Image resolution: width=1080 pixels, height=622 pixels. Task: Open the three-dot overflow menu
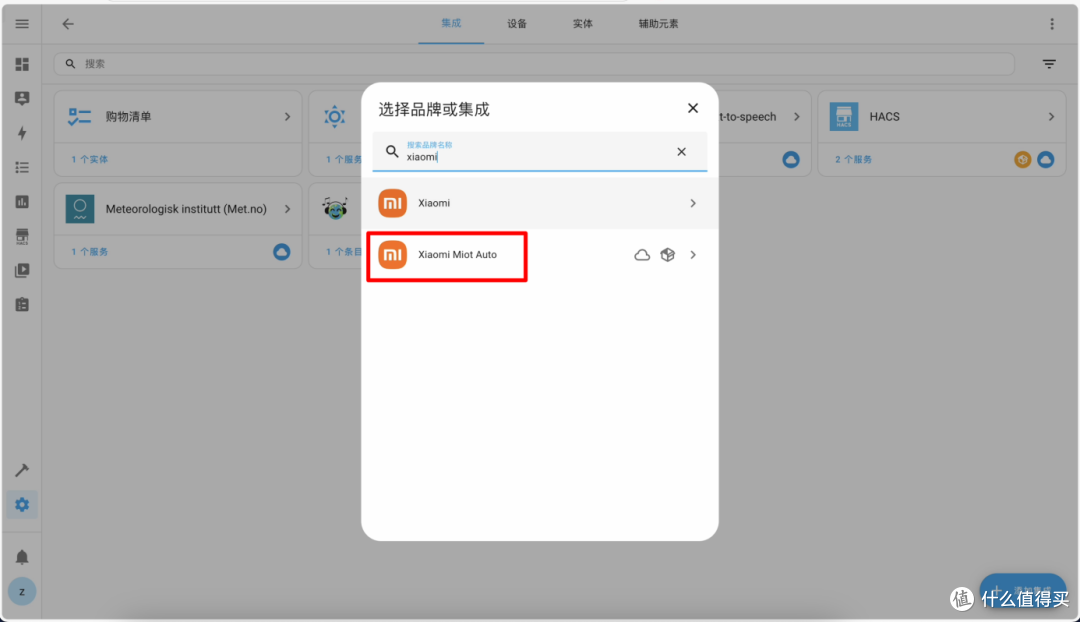tap(1052, 24)
